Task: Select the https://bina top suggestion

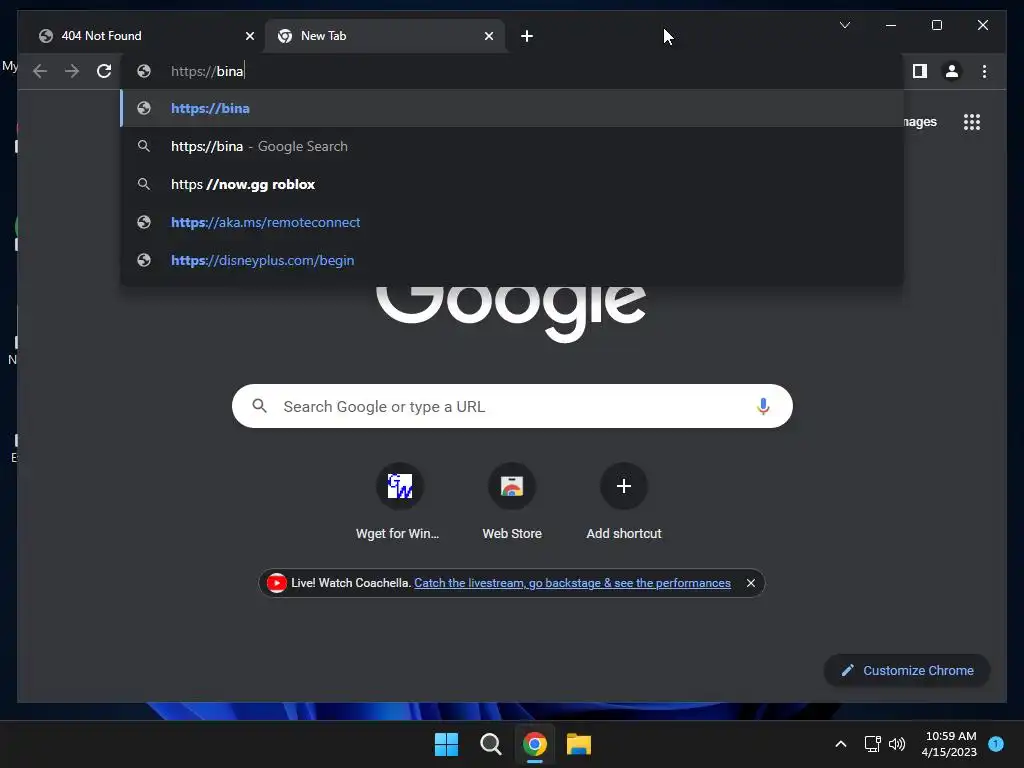Action: (x=512, y=108)
